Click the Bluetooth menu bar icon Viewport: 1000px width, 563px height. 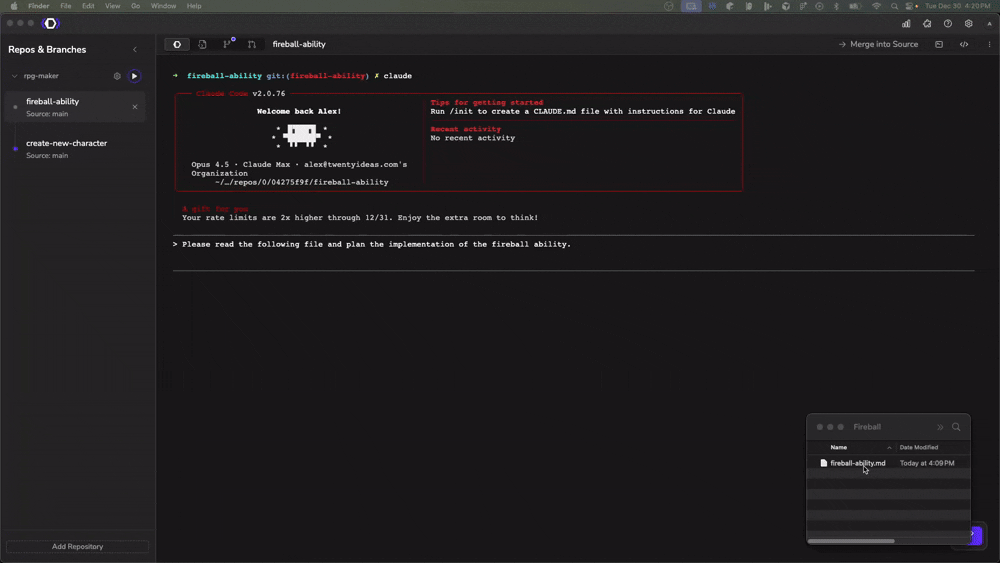pos(836,6)
